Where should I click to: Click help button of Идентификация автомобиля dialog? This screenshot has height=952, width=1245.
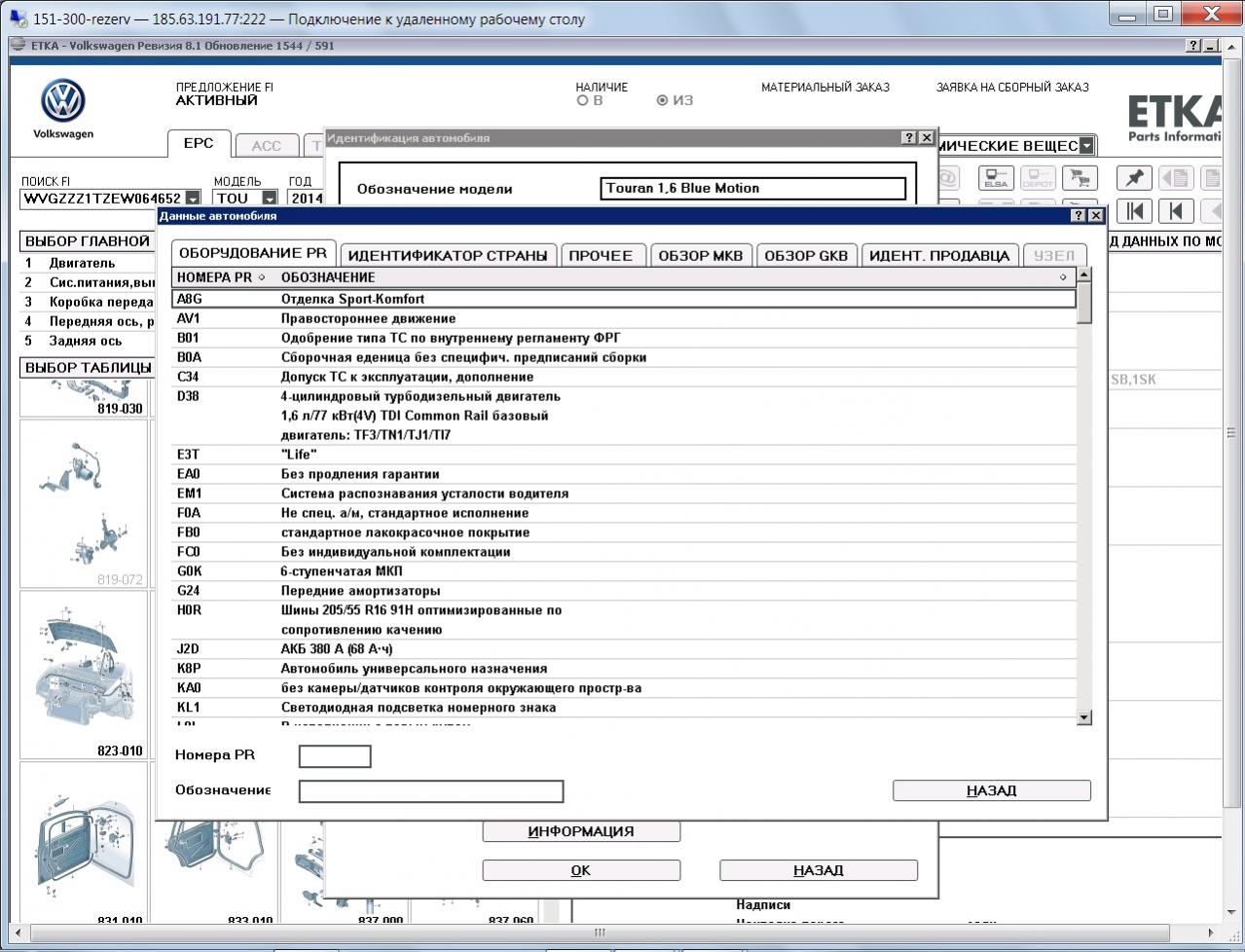(x=909, y=138)
